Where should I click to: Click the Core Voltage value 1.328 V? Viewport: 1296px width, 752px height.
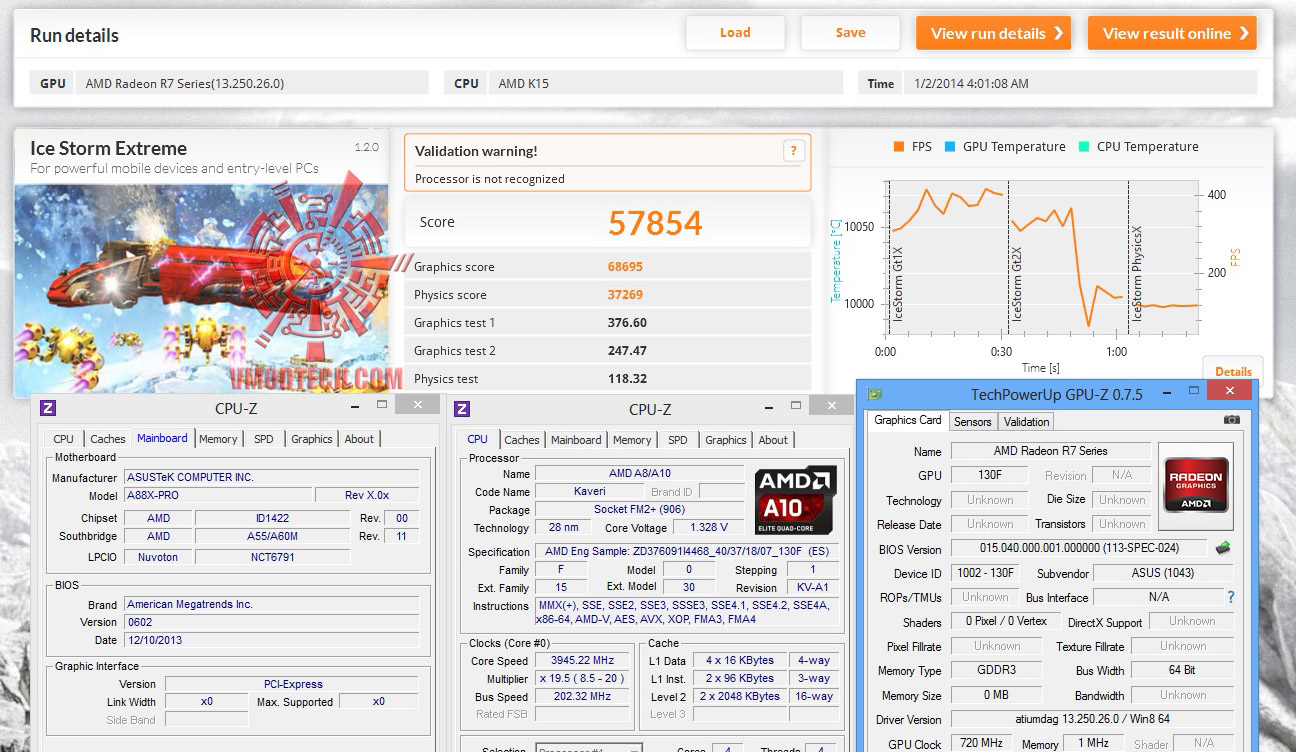tap(708, 528)
